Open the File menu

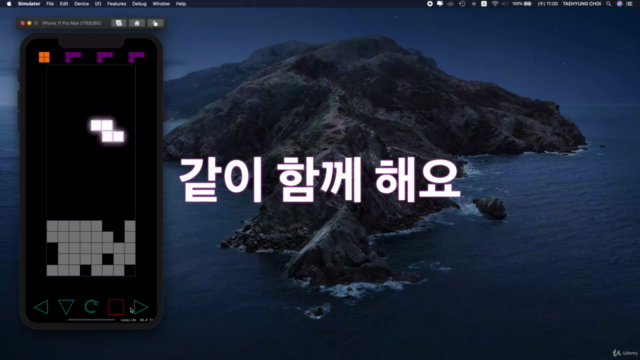[x=50, y=4]
